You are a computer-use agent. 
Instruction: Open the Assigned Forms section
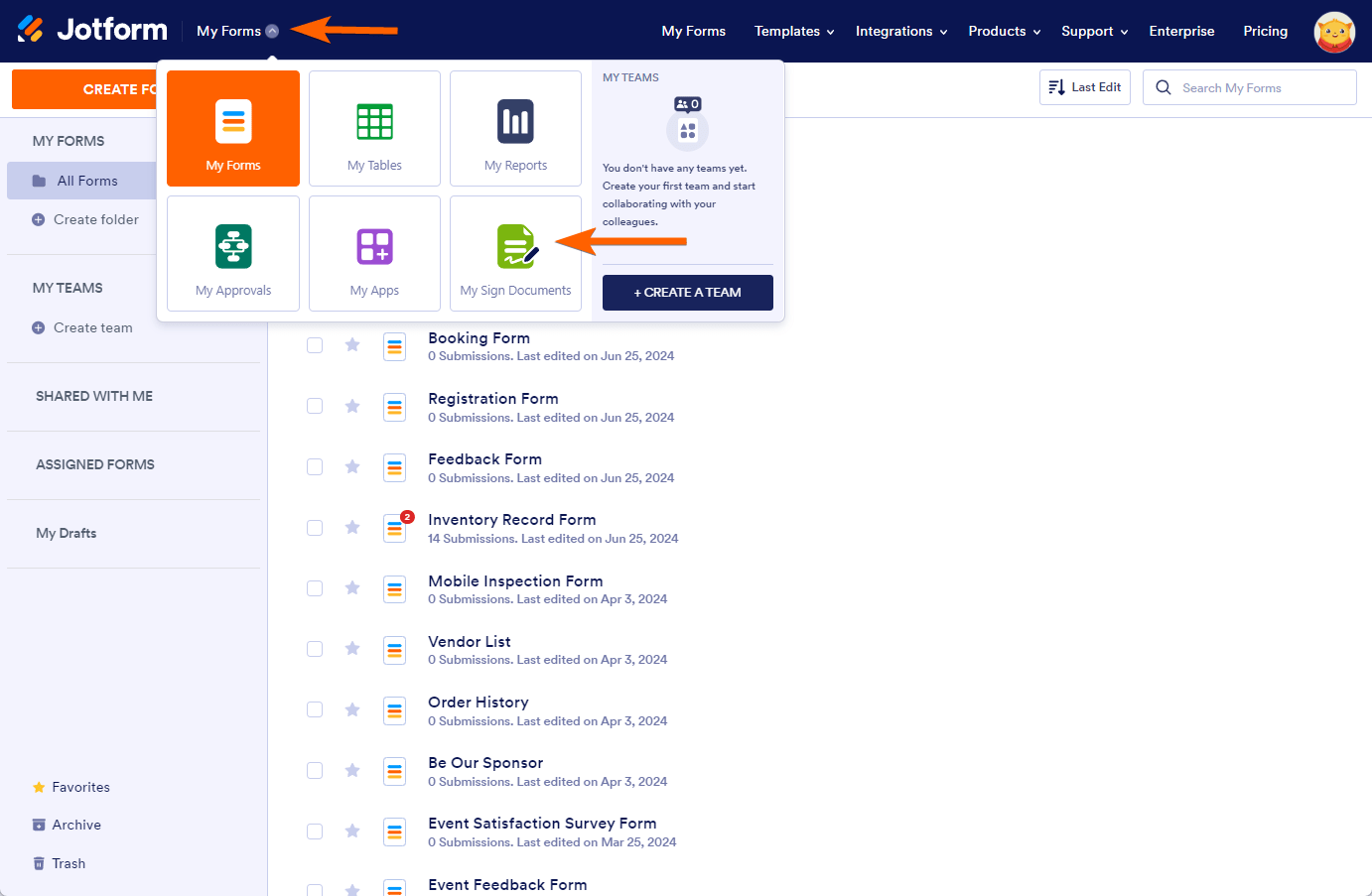click(x=95, y=464)
